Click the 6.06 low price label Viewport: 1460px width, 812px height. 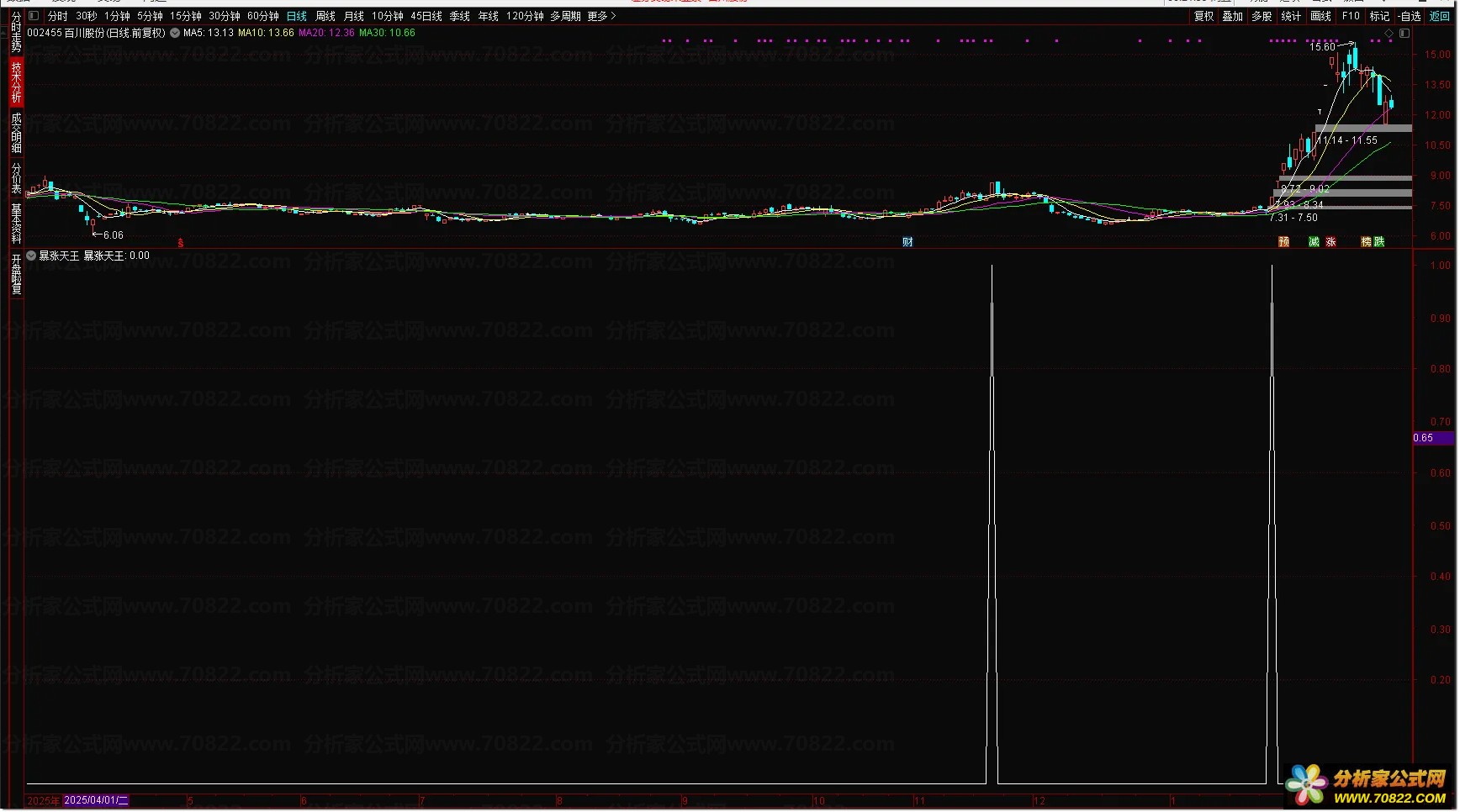click(113, 235)
